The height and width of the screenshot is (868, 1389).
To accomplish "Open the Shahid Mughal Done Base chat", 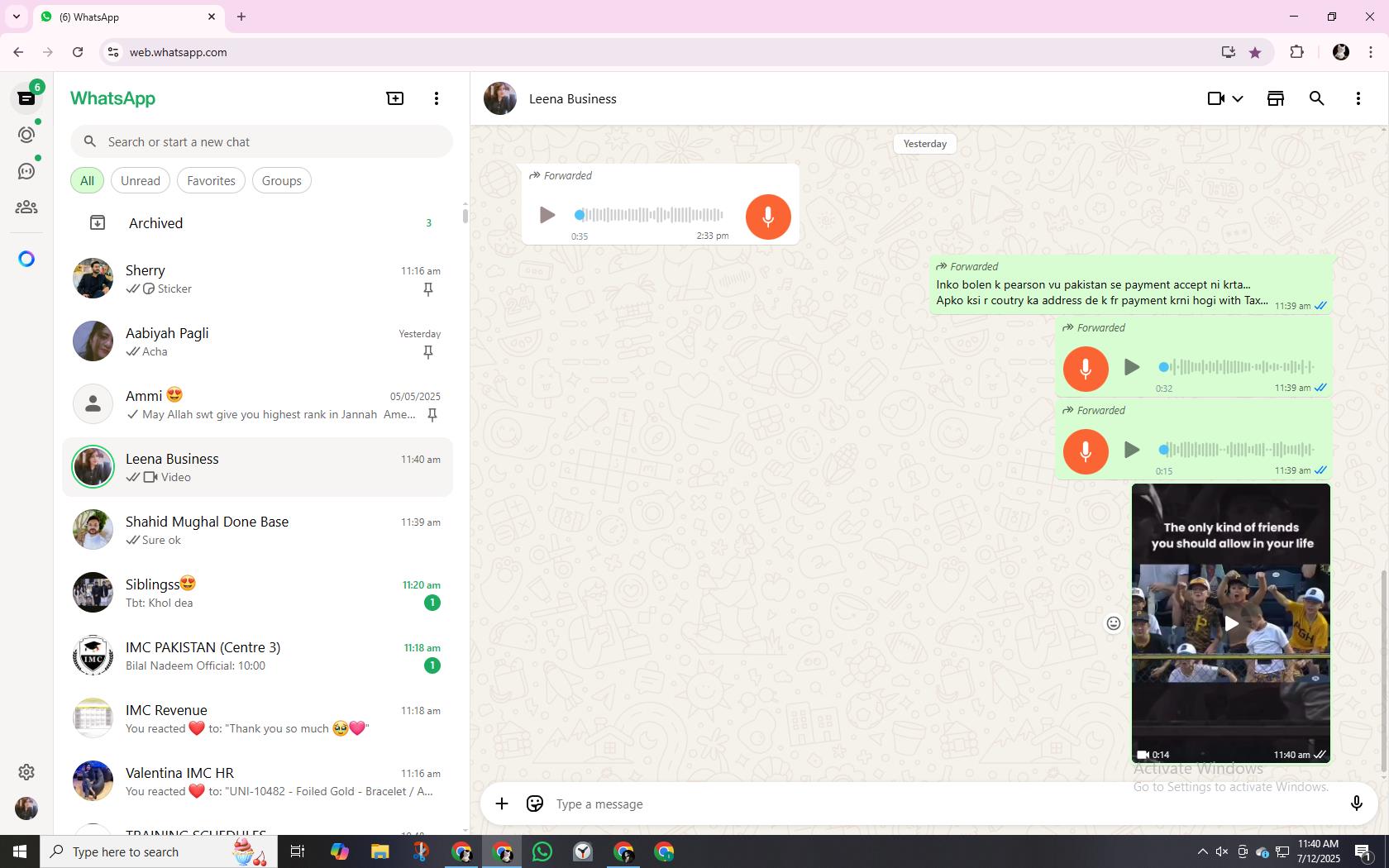I will [x=257, y=531].
